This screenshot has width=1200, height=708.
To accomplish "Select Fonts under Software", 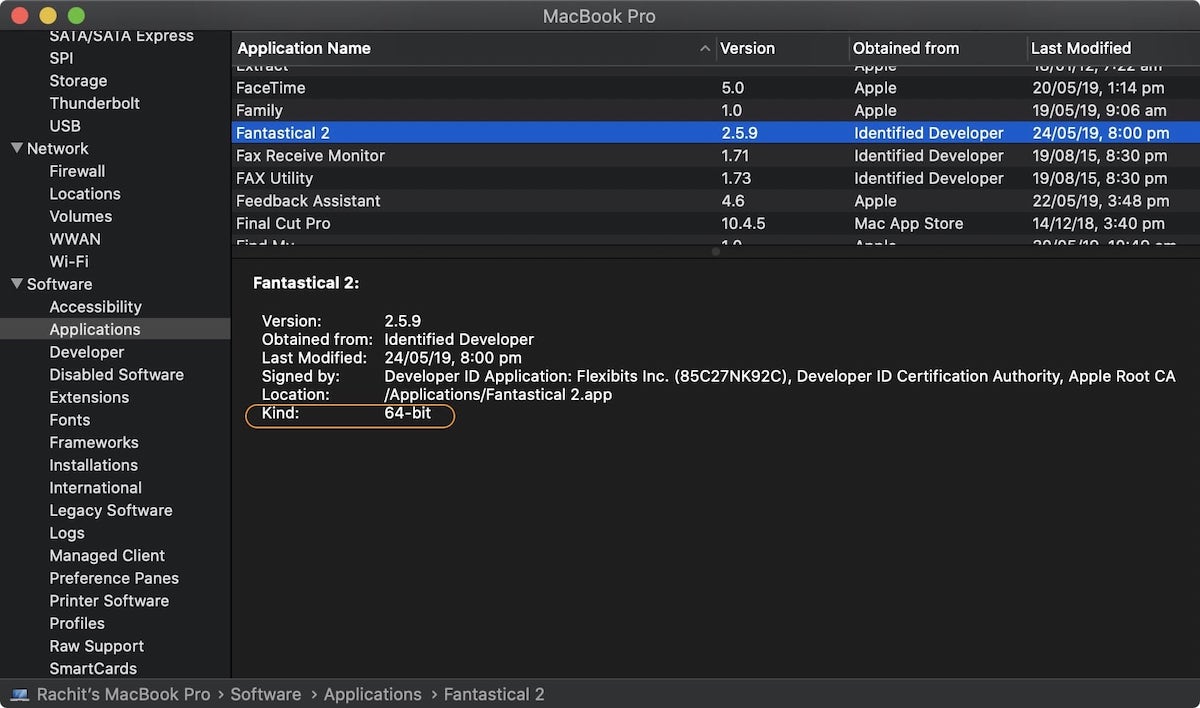I will [x=69, y=420].
